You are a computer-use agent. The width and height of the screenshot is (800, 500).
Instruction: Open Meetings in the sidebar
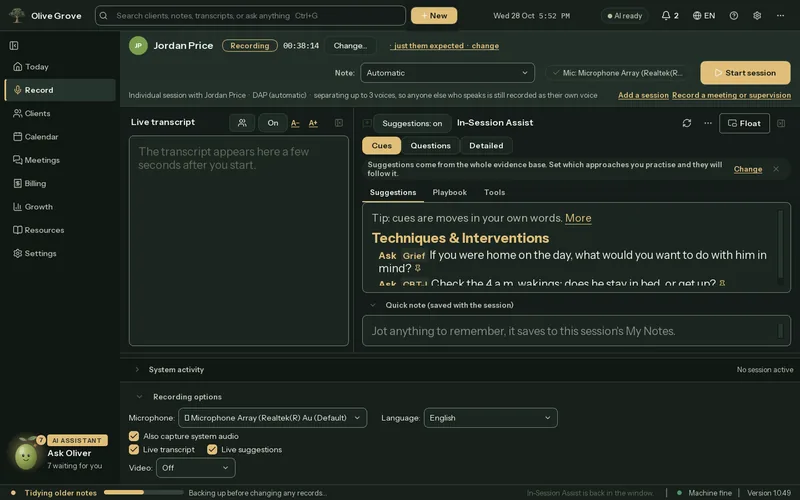[59, 160]
